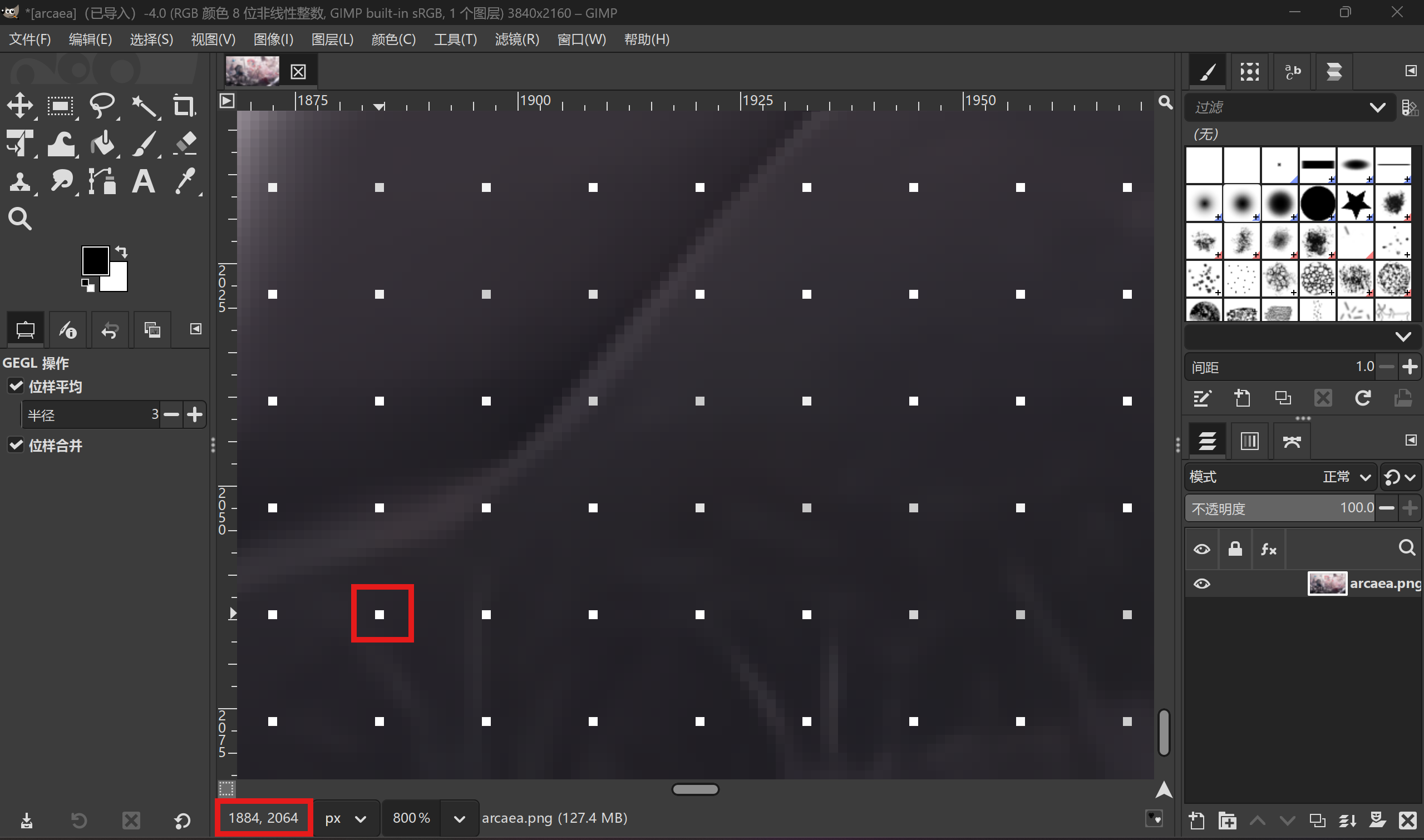The height and width of the screenshot is (840, 1424).
Task: Select the Eraser tool
Action: (185, 143)
